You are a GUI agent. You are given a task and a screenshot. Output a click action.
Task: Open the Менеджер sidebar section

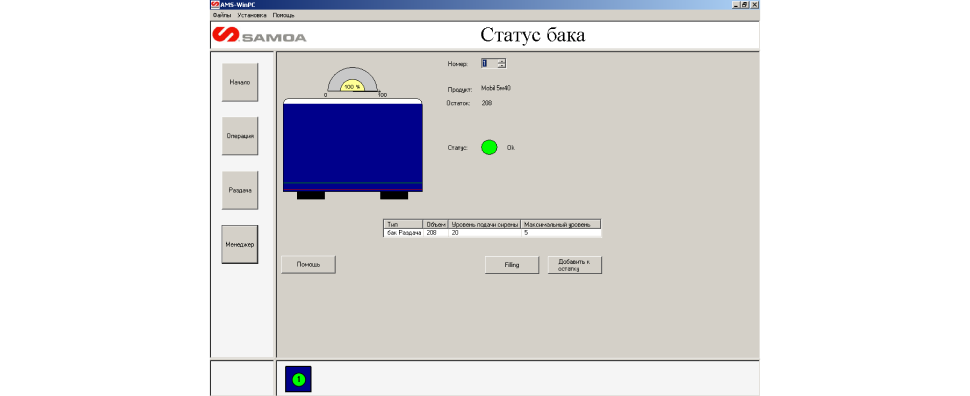click(x=239, y=244)
